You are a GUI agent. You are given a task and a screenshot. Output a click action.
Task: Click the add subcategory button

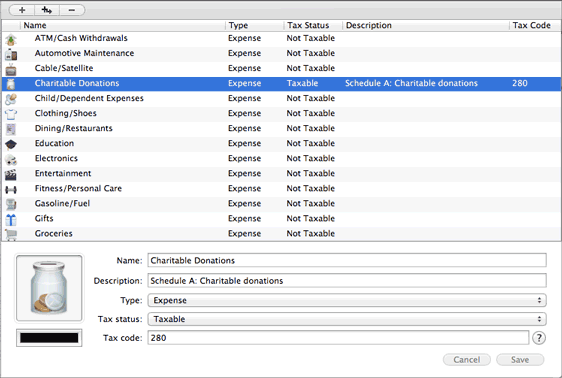[47, 10]
